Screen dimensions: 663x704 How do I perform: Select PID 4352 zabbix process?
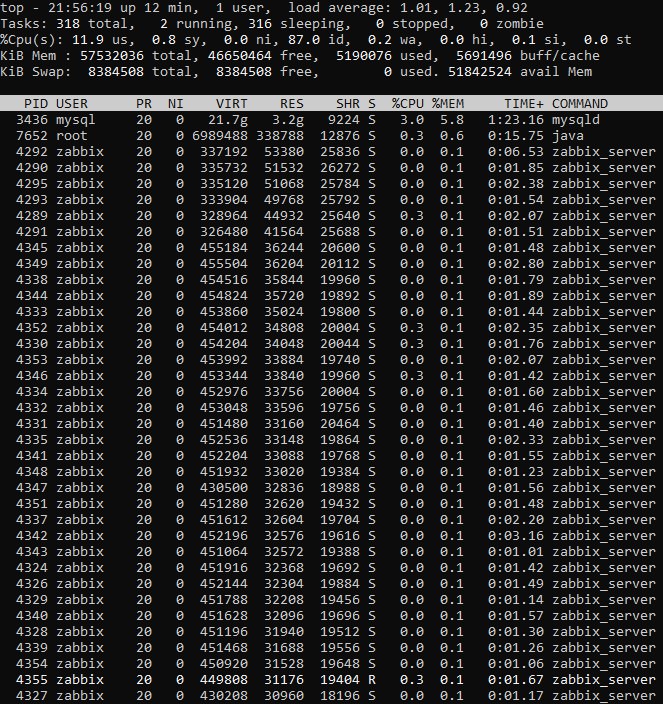click(31, 328)
